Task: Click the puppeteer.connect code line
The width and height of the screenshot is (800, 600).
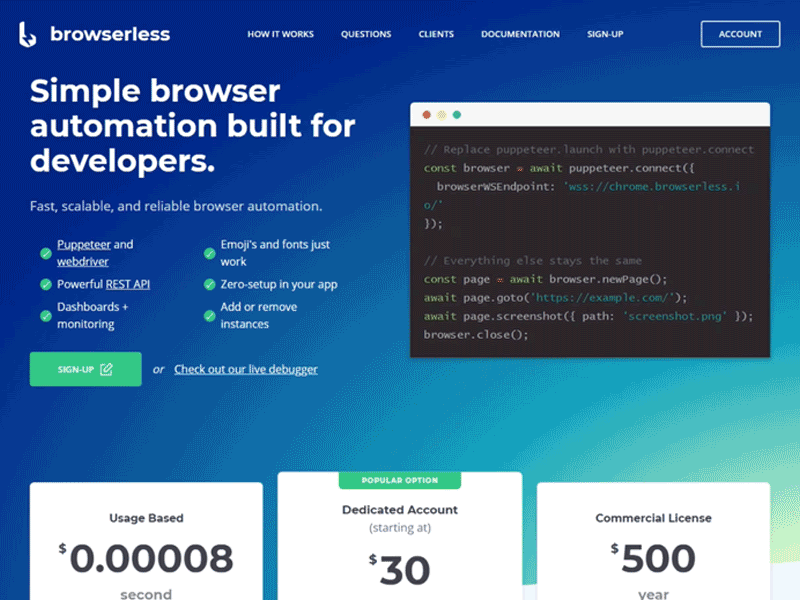Action: tap(559, 168)
